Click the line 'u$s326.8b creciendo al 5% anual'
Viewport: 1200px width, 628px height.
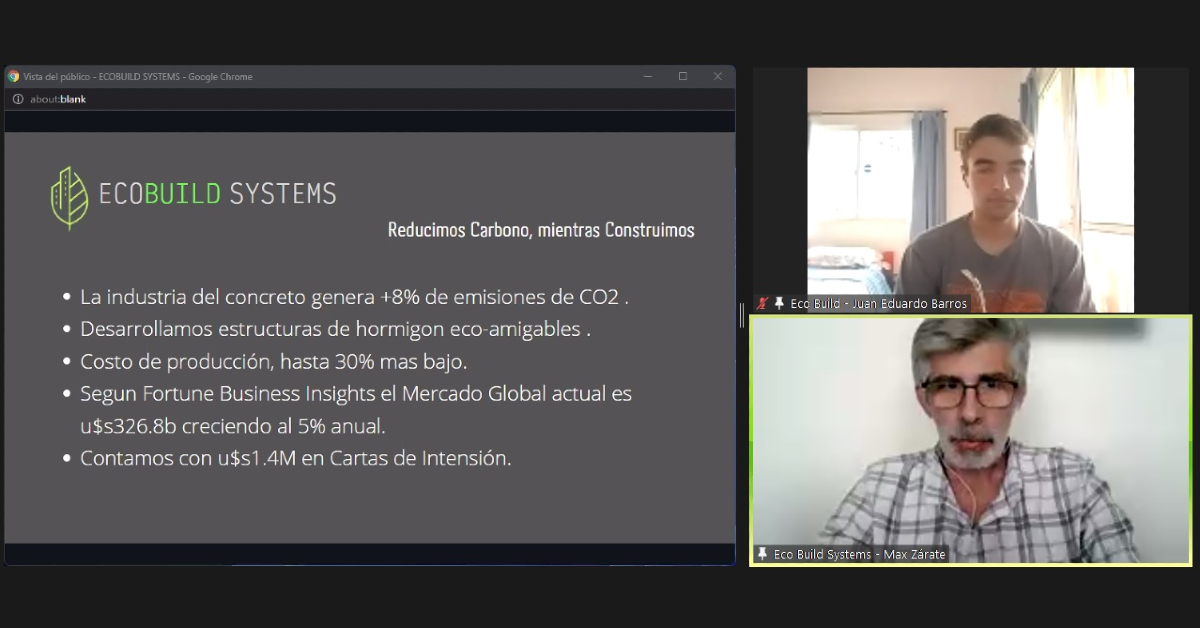(233, 426)
